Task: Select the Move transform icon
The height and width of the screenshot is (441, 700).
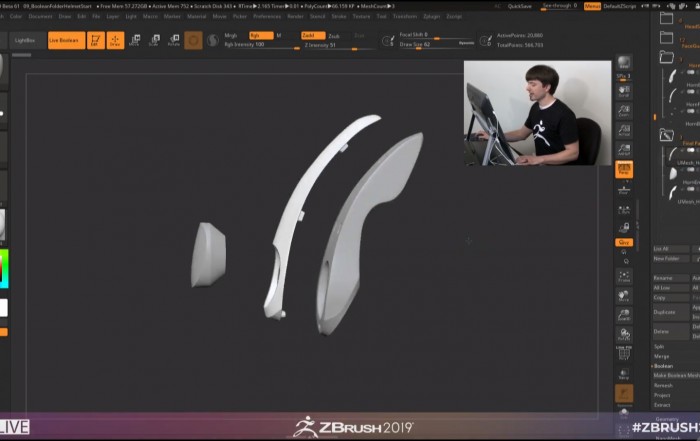Action: (x=134, y=40)
